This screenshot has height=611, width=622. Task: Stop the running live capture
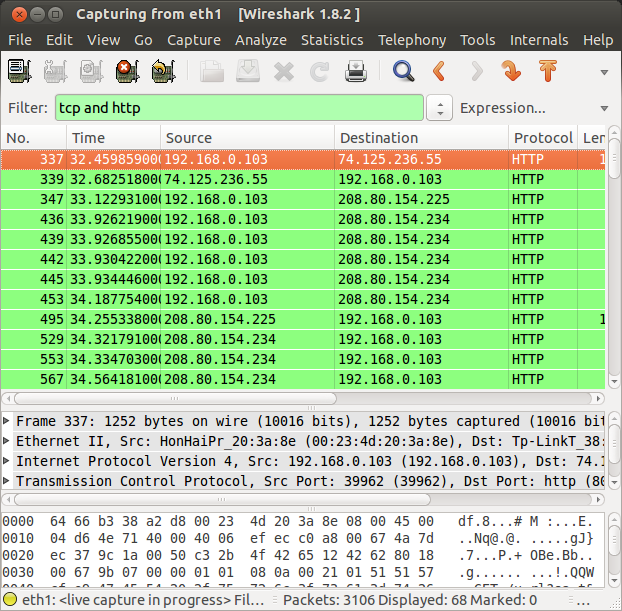click(127, 71)
